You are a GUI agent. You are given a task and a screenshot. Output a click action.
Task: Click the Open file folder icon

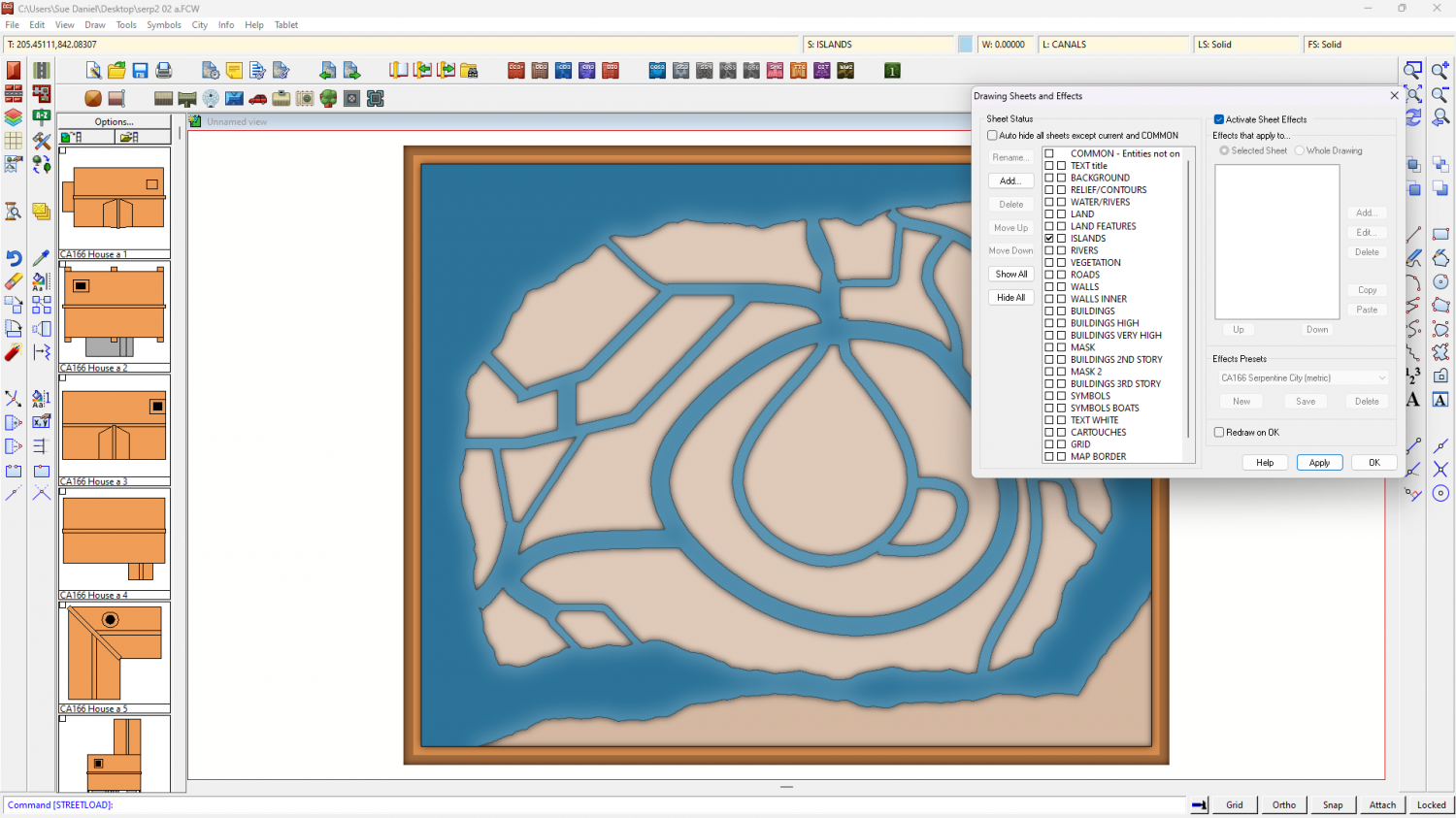click(116, 70)
